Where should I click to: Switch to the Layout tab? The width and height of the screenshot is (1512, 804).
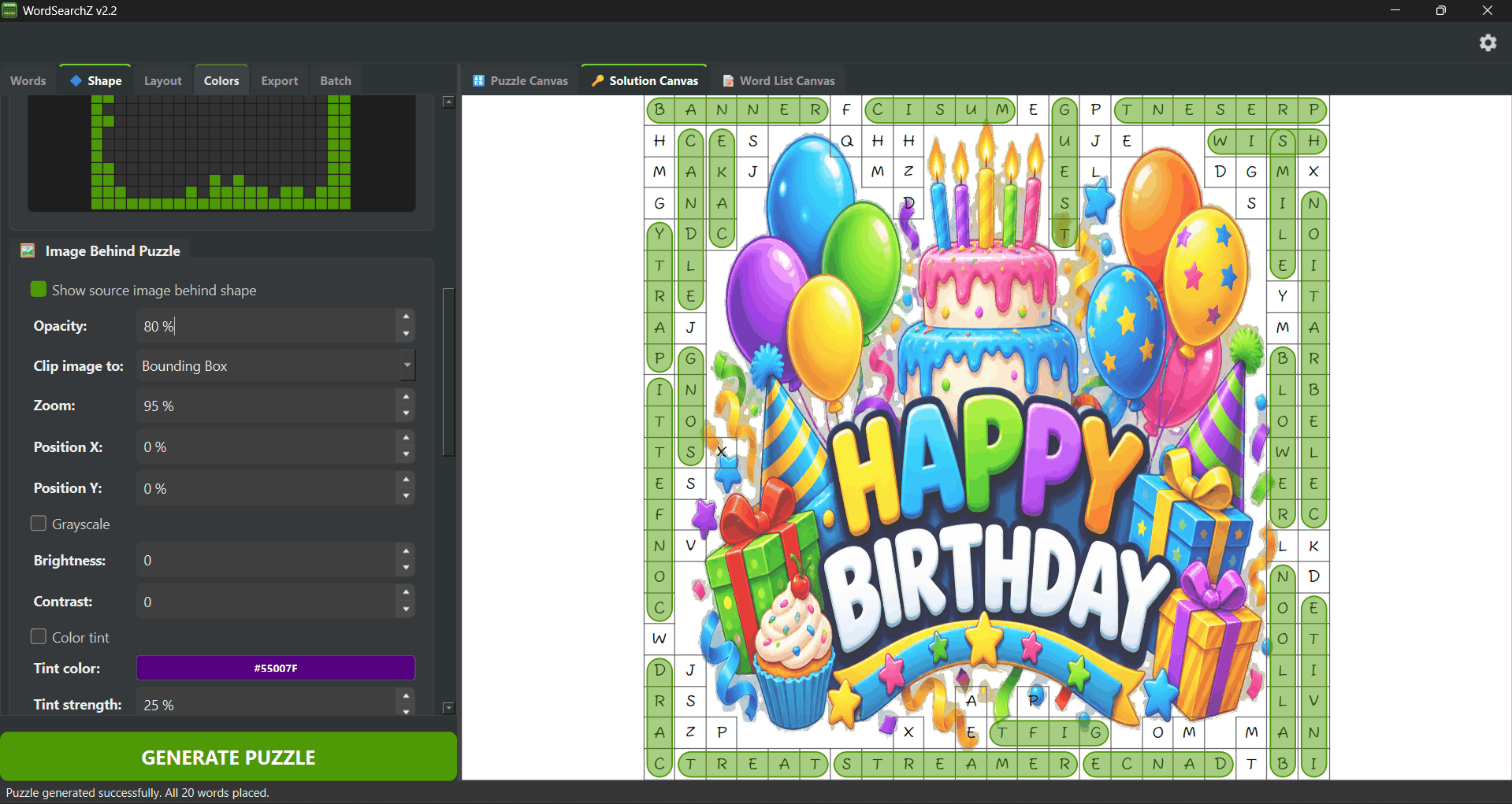point(162,80)
